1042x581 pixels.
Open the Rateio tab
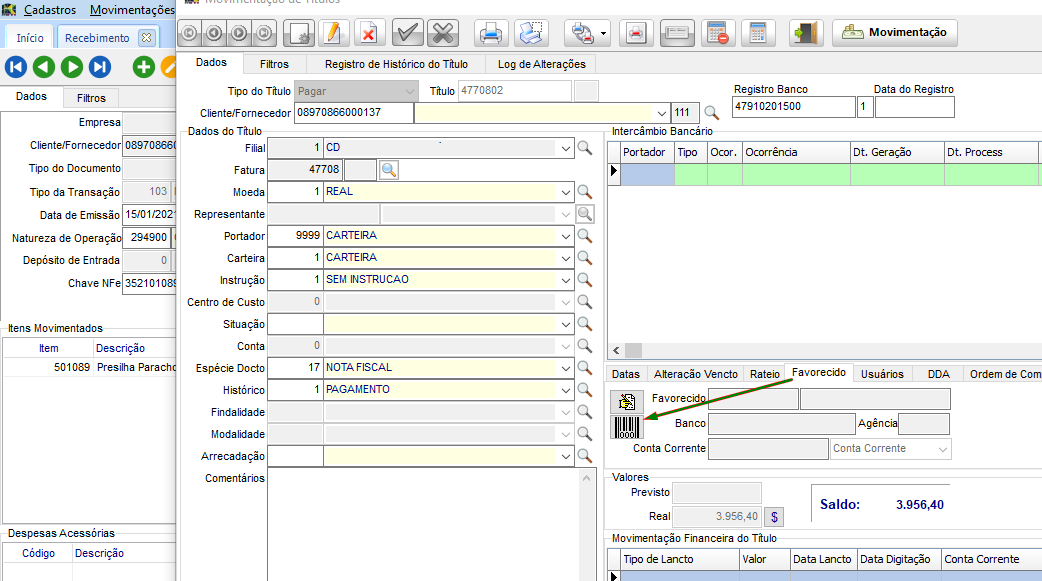pos(764,374)
